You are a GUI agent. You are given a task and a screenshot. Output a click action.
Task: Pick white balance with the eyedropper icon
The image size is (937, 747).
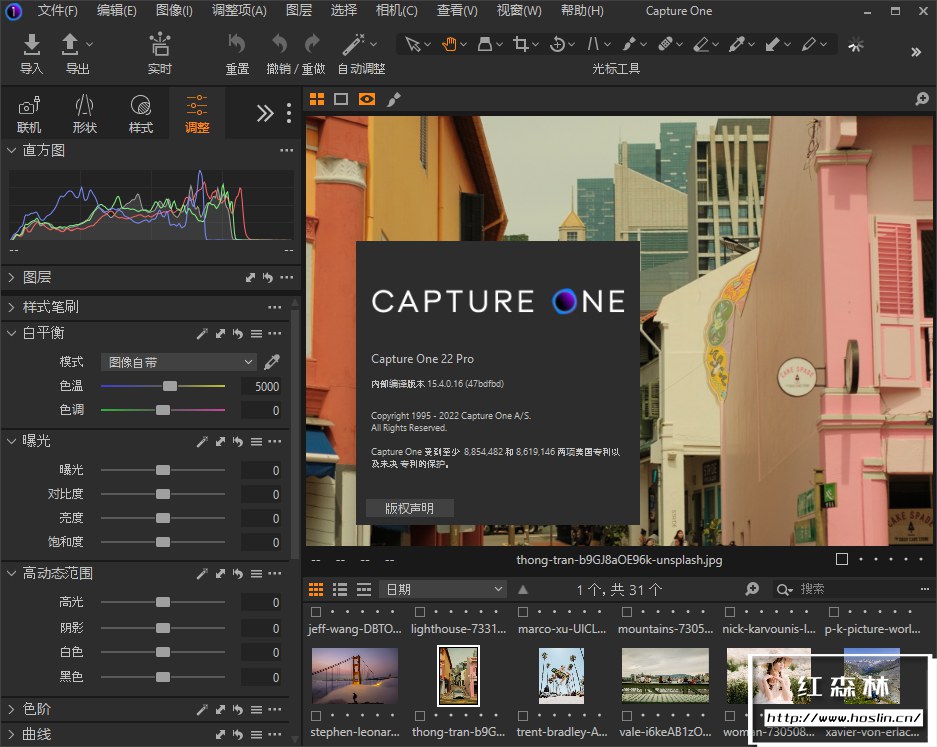click(272, 362)
